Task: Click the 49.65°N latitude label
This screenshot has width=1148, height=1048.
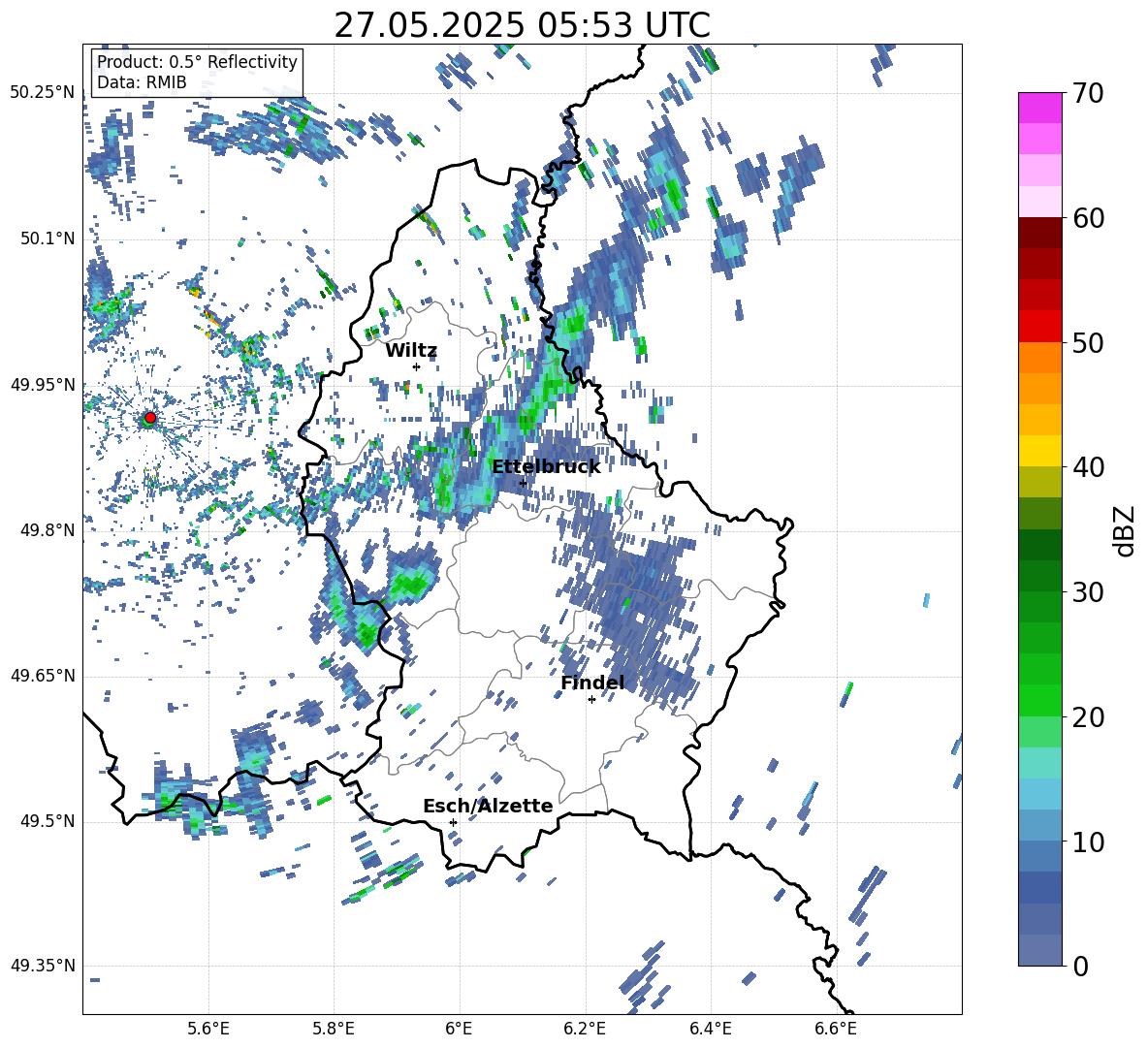Action: coord(43,676)
